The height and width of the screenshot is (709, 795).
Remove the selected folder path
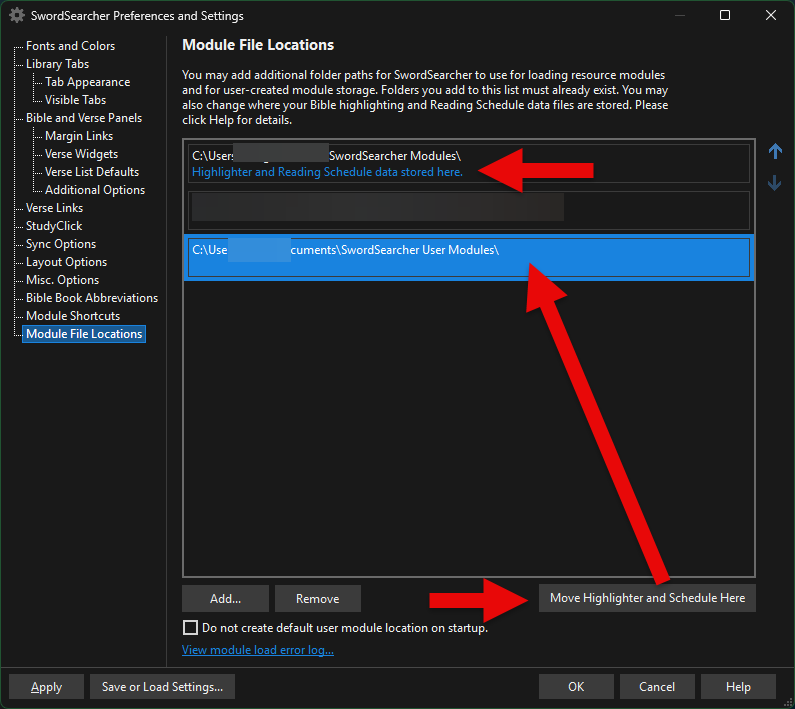317,598
